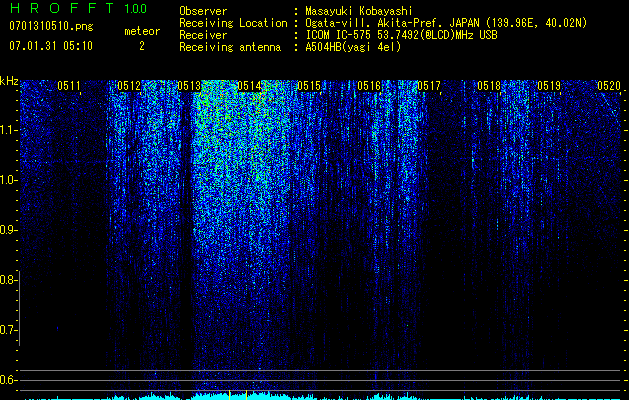The height and width of the screenshot is (400, 629).
Task: Click the 0518 time marker
Action: [x=489, y=86]
